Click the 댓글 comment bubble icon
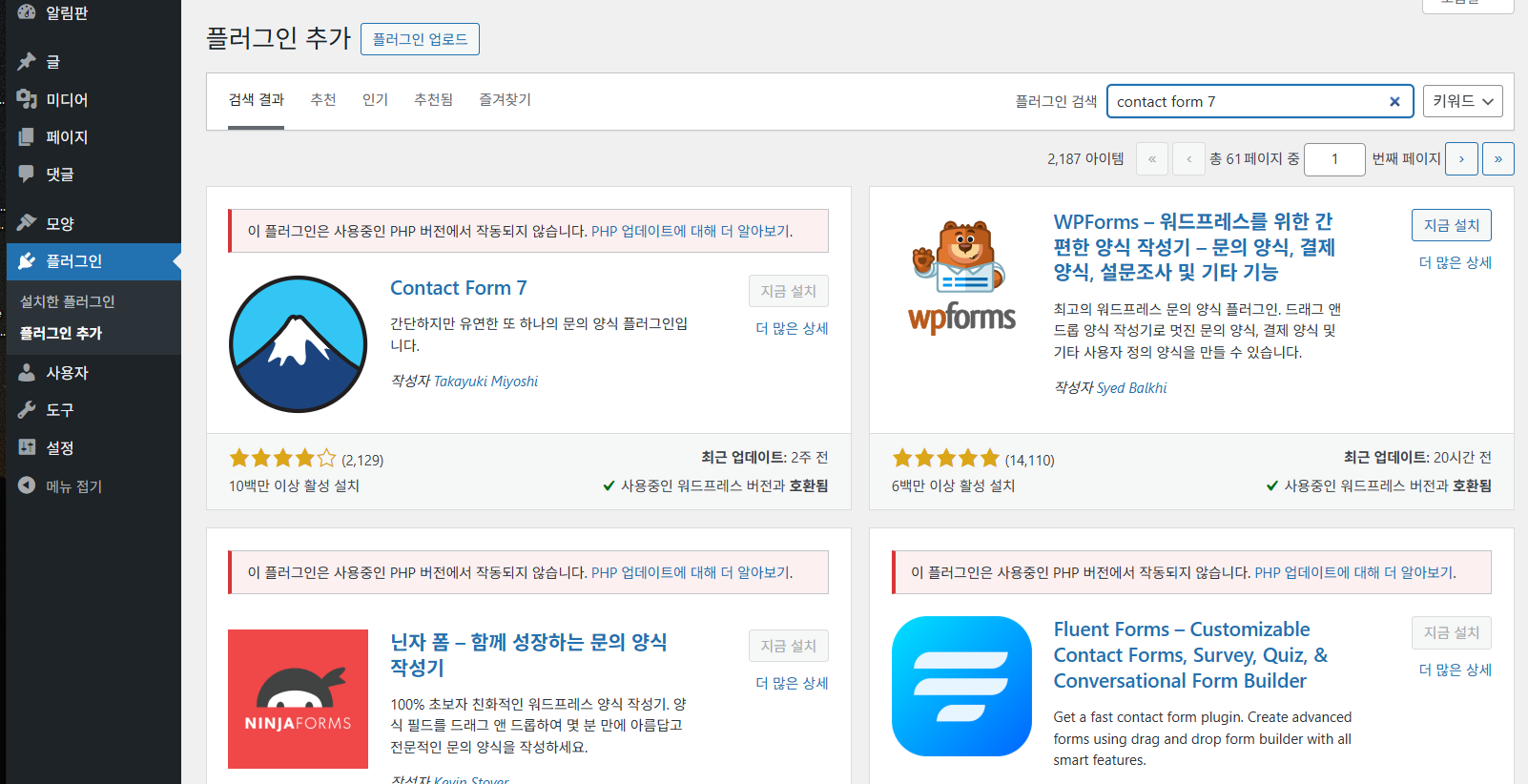This screenshot has width=1528, height=784. click(x=27, y=174)
